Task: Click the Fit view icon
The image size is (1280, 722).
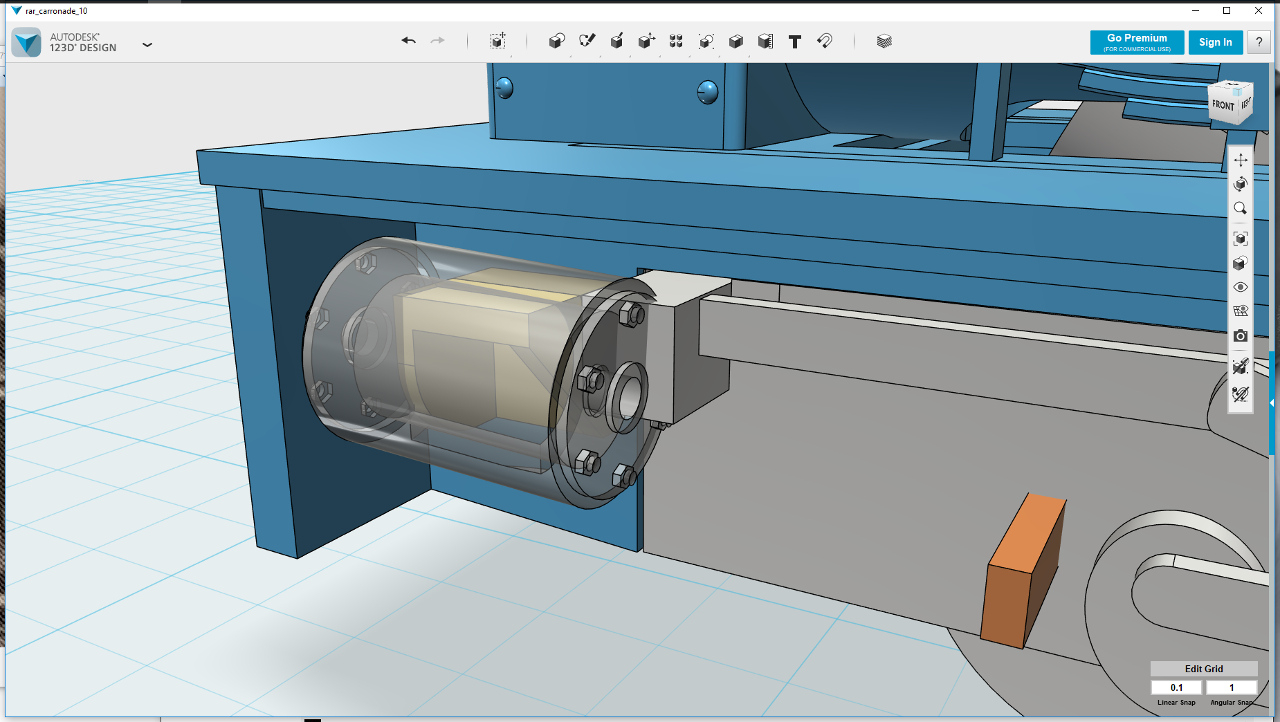Action: (1241, 239)
